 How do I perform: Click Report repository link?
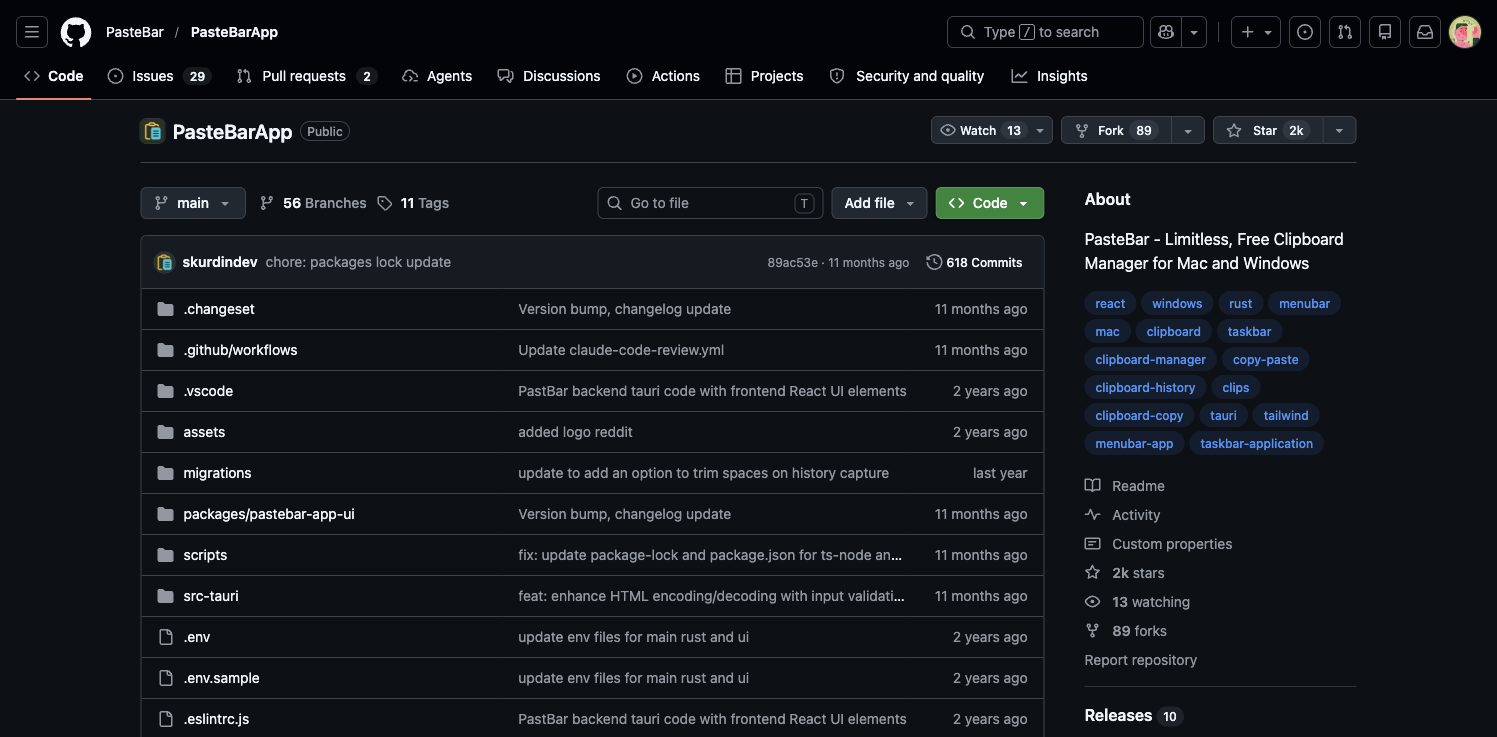[x=1140, y=660]
